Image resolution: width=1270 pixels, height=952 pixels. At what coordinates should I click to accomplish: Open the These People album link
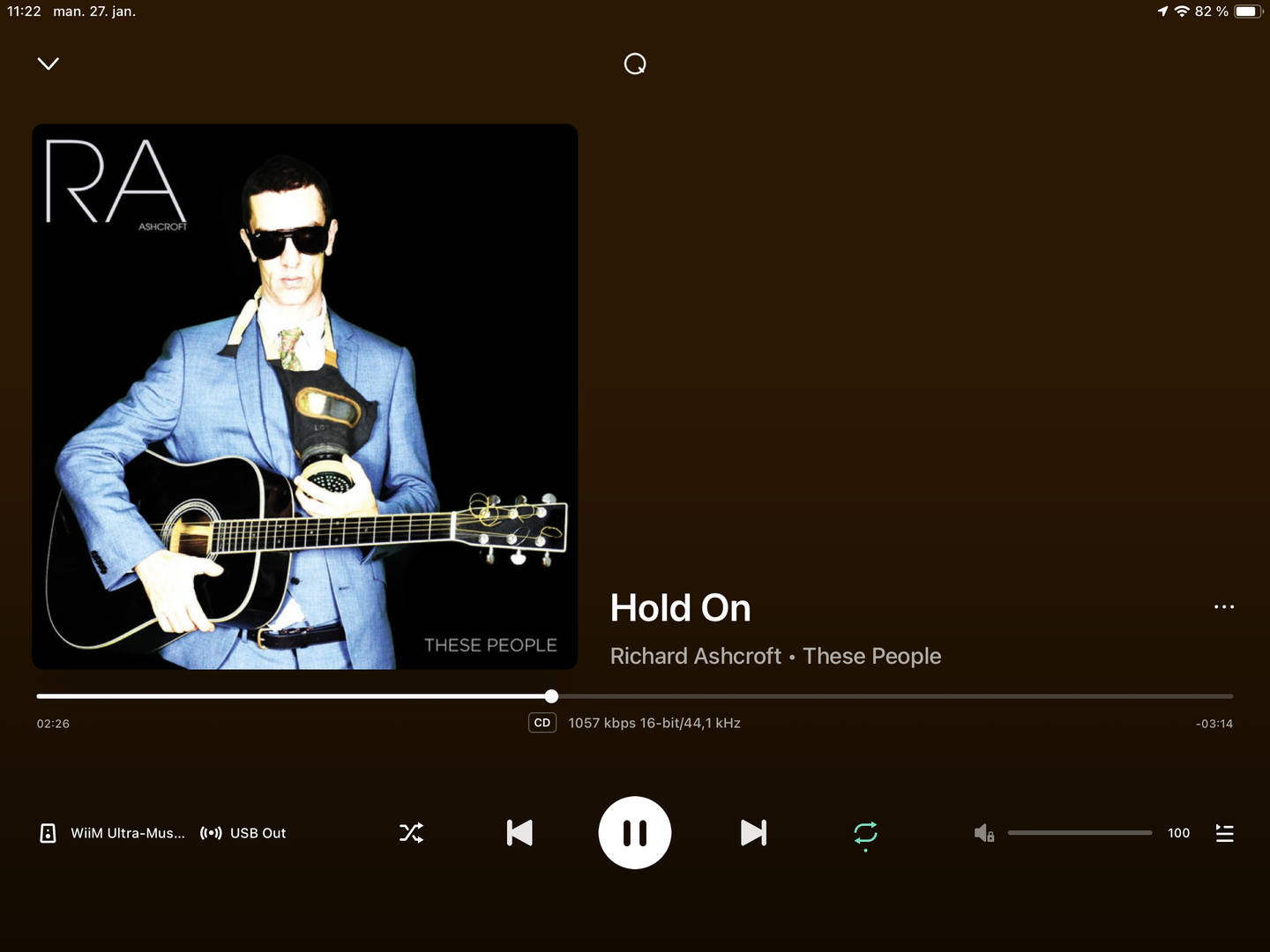click(x=872, y=656)
